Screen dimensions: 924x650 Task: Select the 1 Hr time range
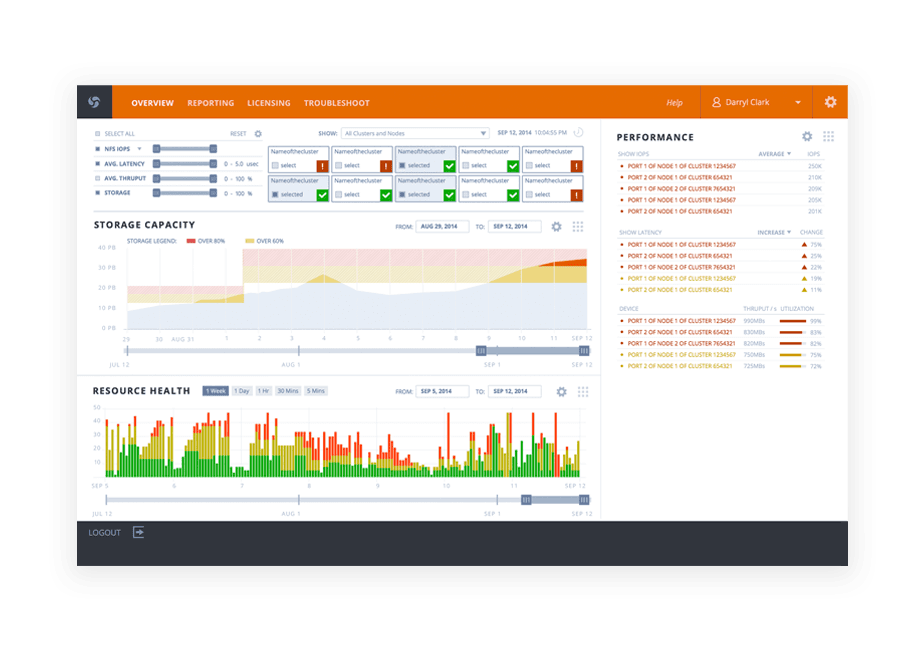pos(263,391)
